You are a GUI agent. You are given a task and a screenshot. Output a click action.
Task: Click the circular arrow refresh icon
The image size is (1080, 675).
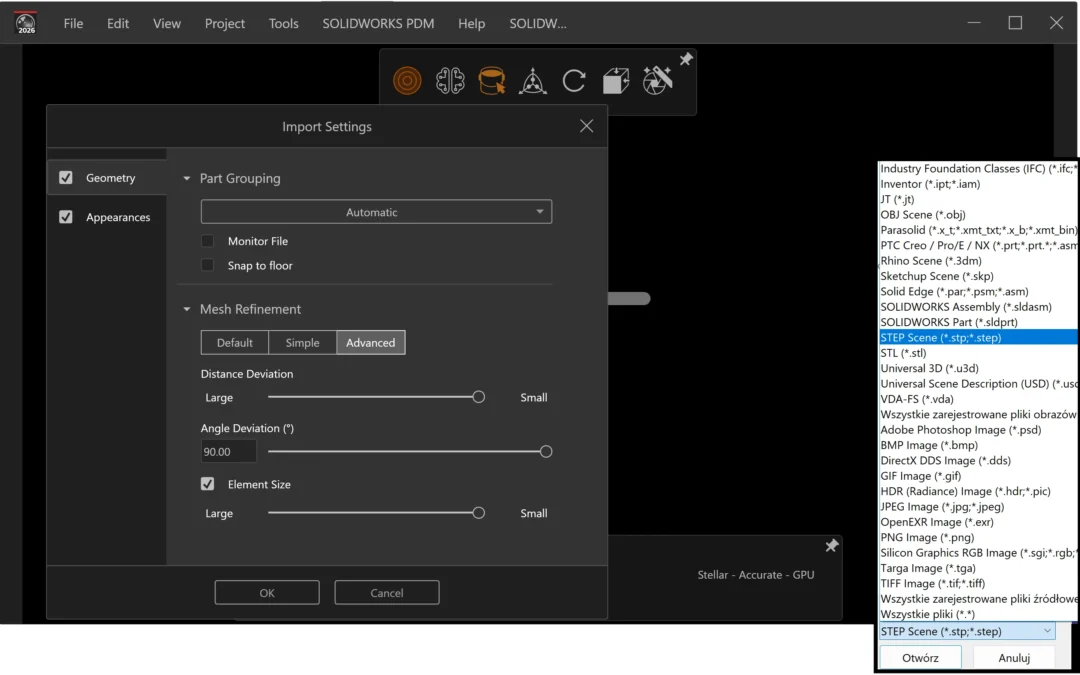tap(574, 81)
